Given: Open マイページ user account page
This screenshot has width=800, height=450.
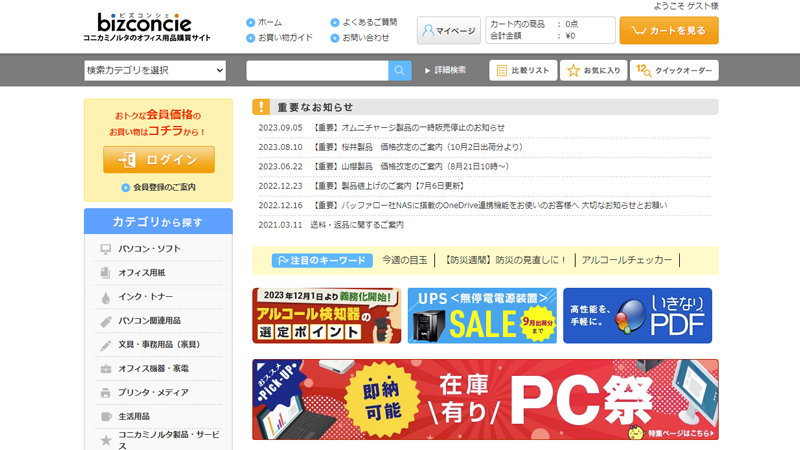Looking at the screenshot, I should click(x=448, y=31).
